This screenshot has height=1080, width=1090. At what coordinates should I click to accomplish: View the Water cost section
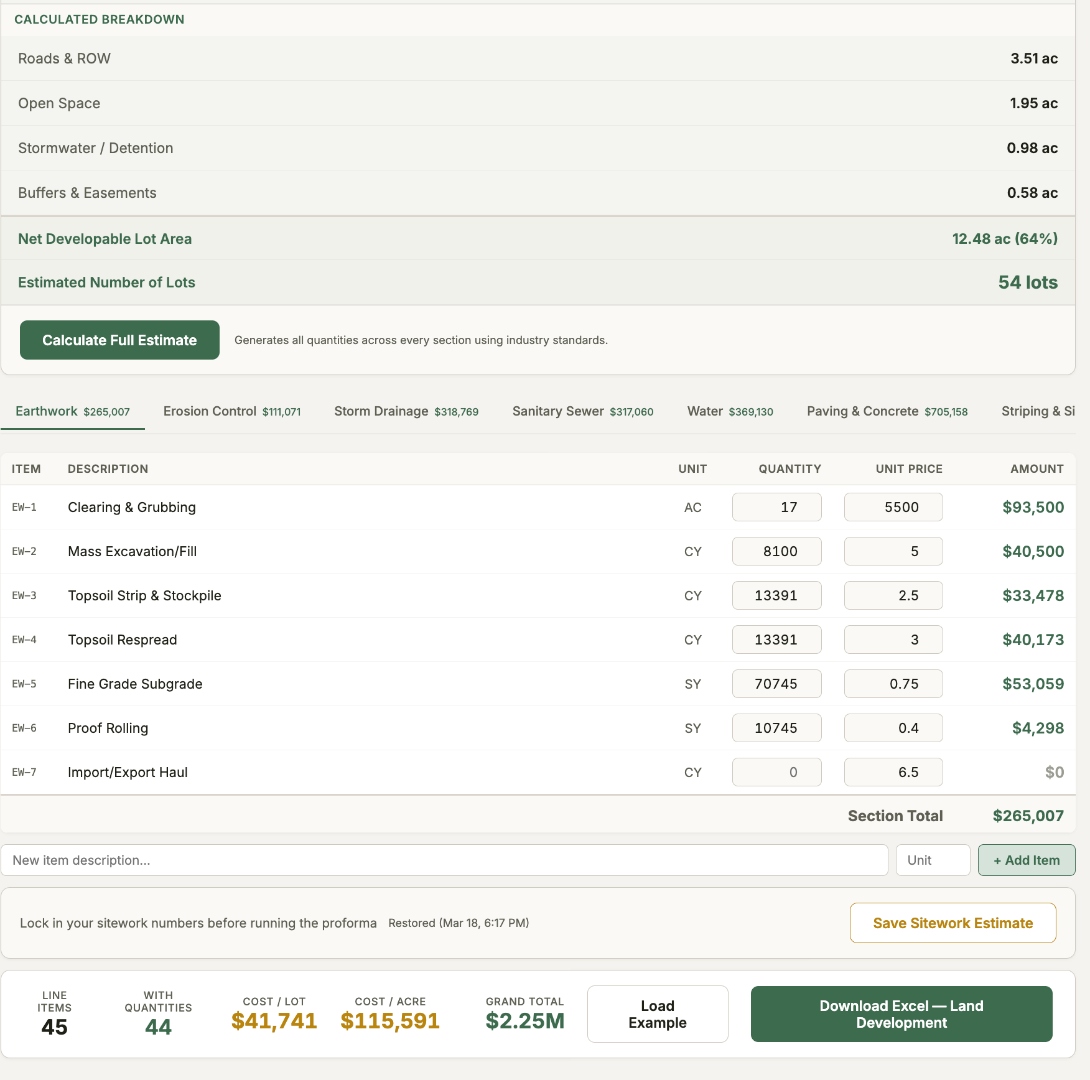pyautogui.click(x=730, y=410)
